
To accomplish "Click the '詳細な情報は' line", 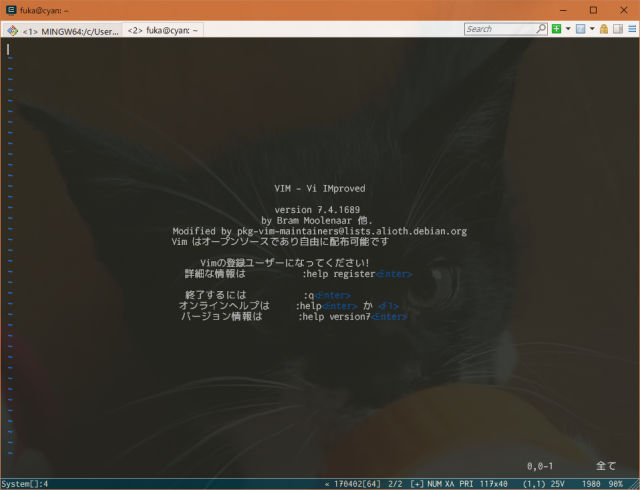I will [x=215, y=274].
